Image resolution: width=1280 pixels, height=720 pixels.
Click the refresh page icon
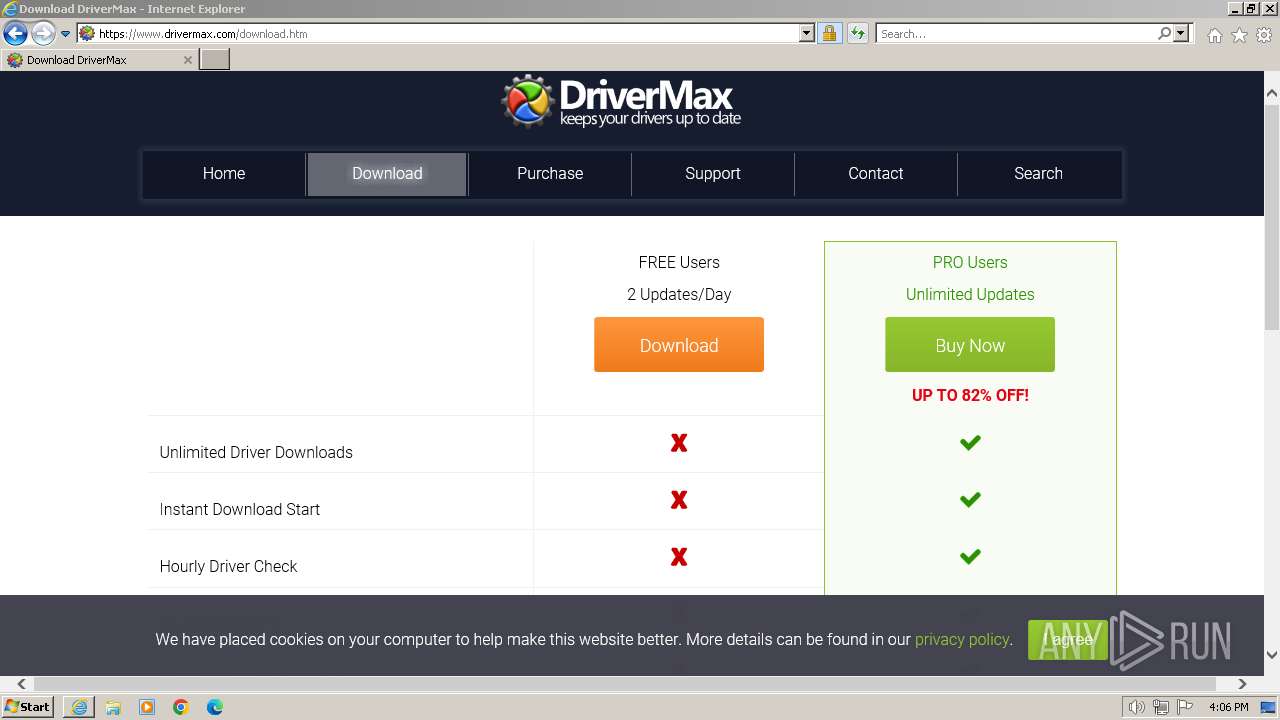click(x=857, y=34)
